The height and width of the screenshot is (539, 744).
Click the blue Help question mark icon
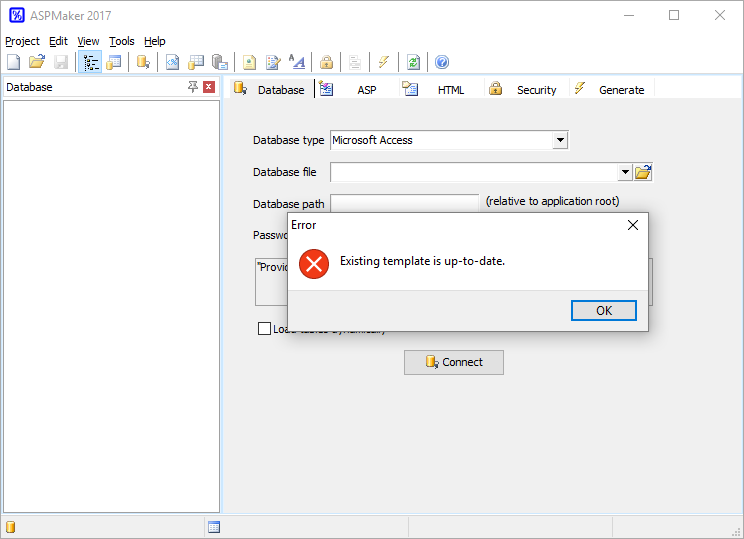coord(442,62)
